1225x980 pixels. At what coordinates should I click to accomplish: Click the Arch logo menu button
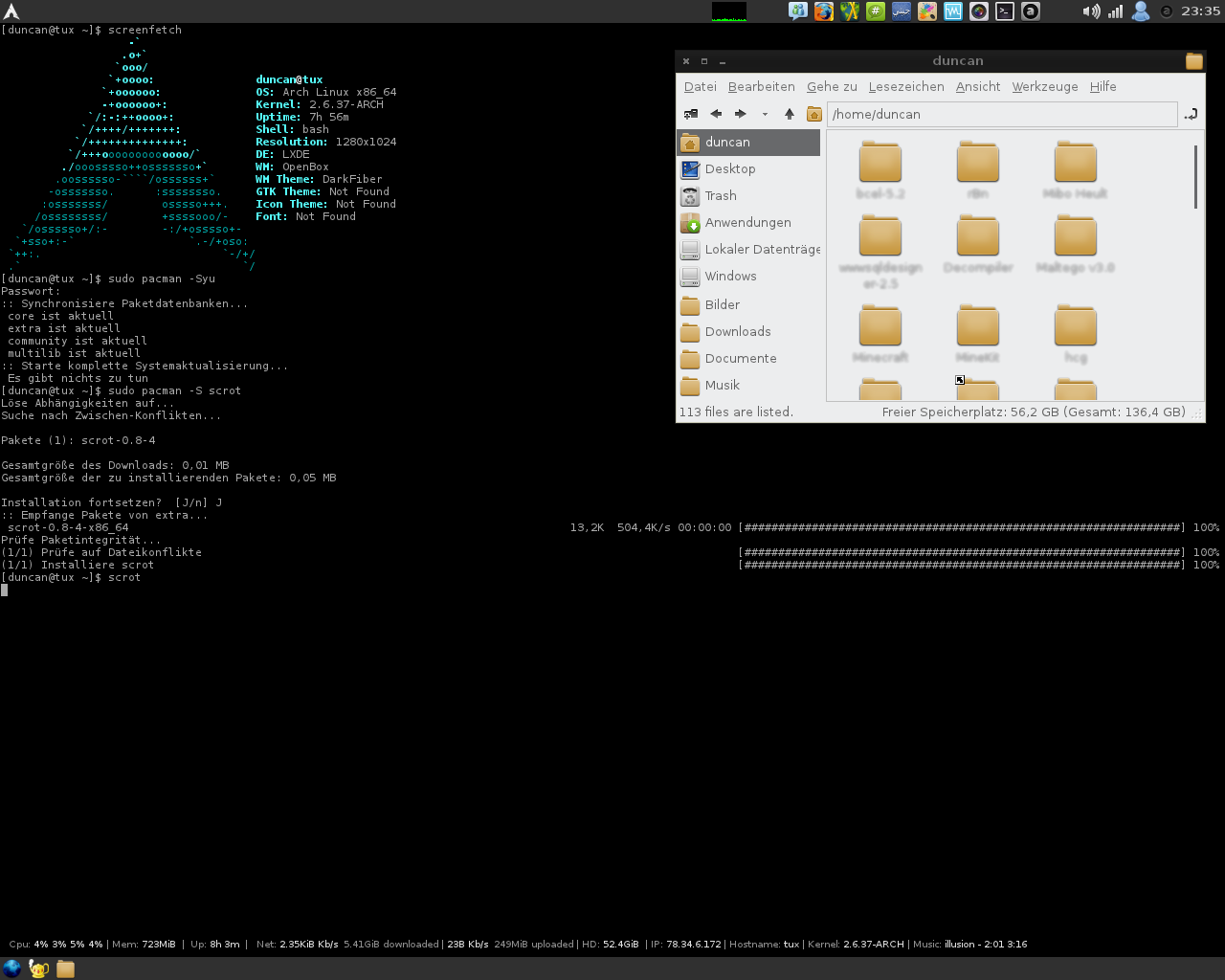tap(11, 11)
